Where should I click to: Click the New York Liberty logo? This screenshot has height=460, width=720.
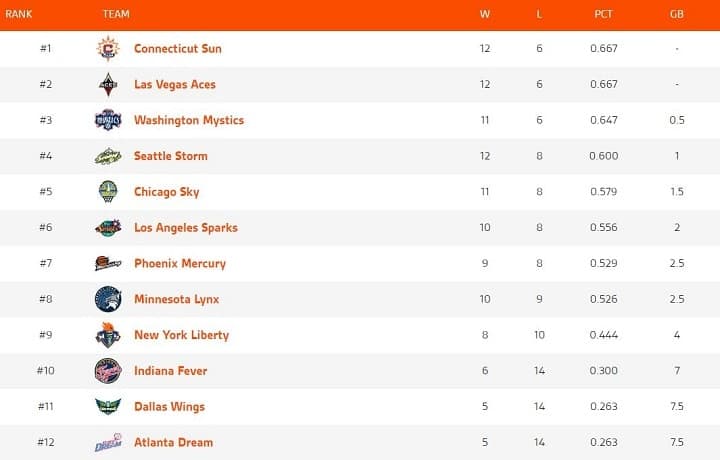(108, 335)
